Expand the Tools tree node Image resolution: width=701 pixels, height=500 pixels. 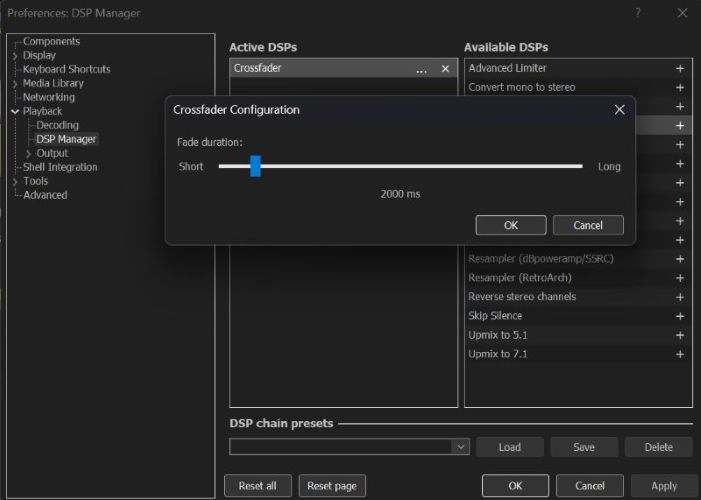pyautogui.click(x=14, y=182)
